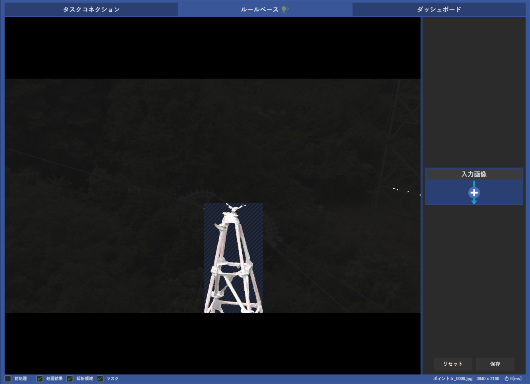Enable the 前処理 checkbox

click(8, 379)
